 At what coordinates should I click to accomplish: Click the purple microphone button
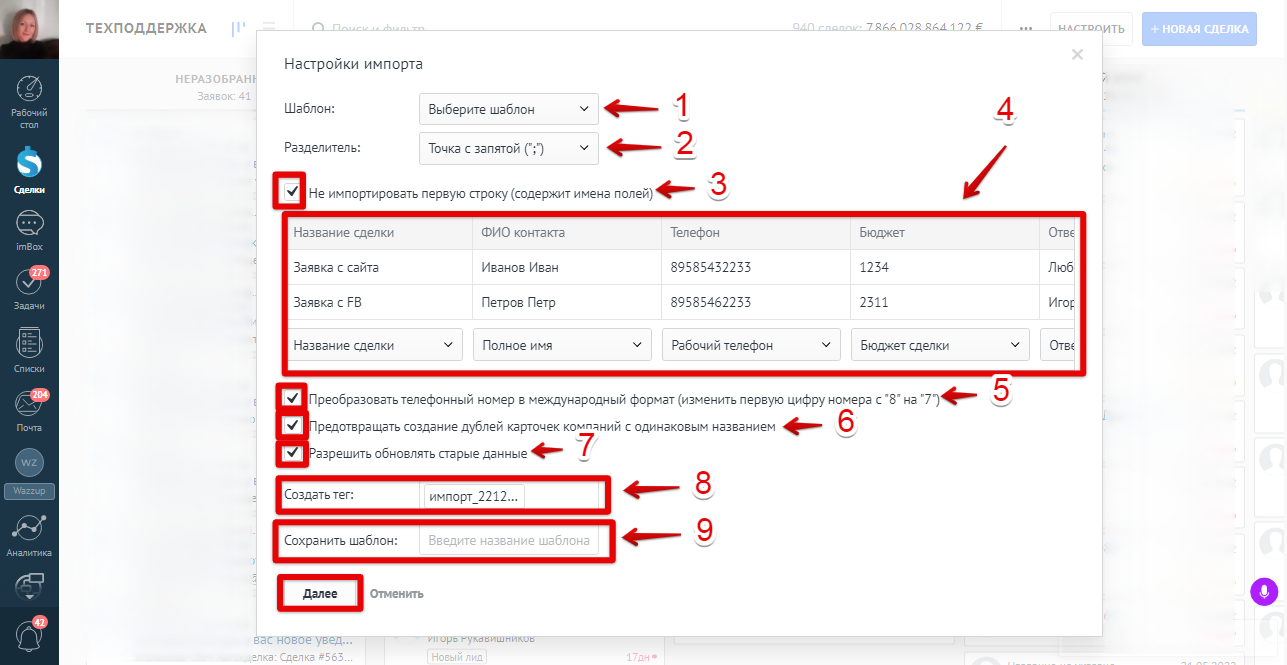[x=1265, y=591]
